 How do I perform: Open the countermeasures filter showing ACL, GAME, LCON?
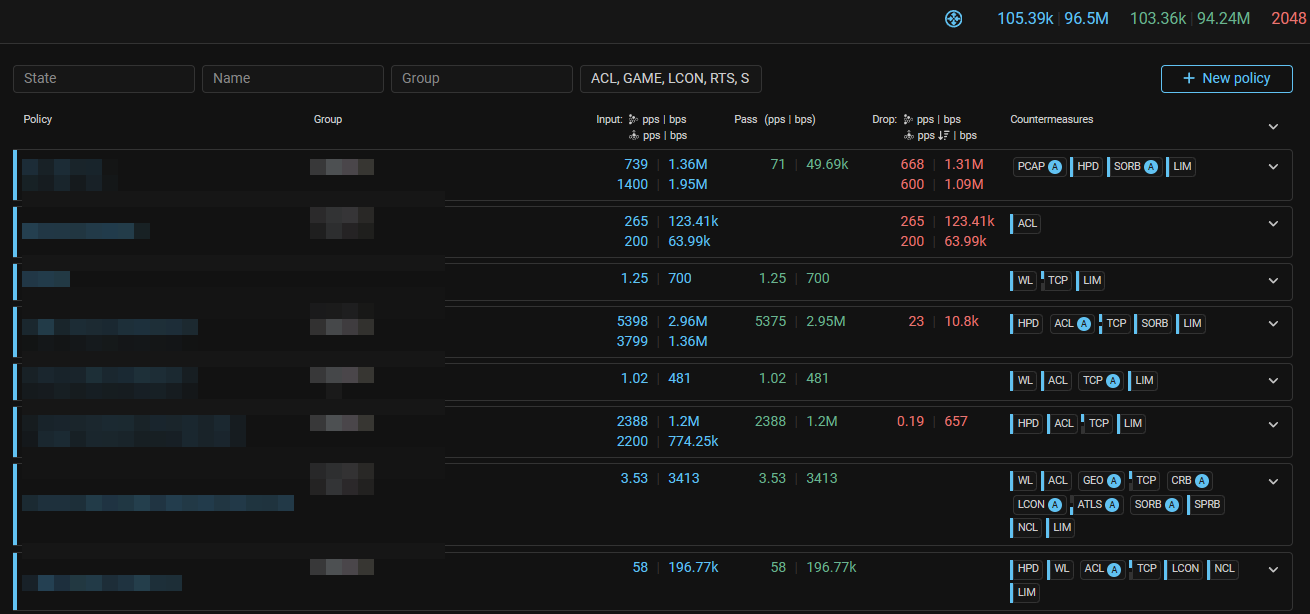point(670,79)
